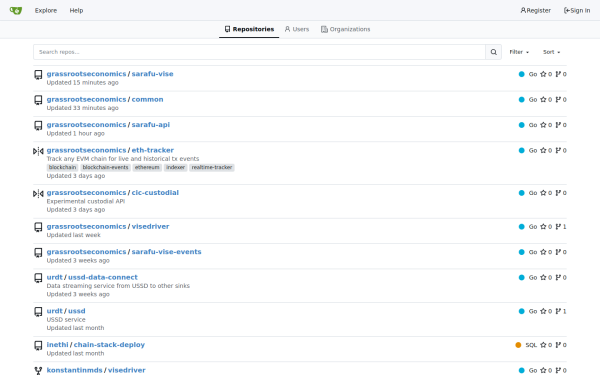600x375 pixels.
Task: Click the mirror icon beside cic-custodial
Action: pyautogui.click(x=38, y=194)
